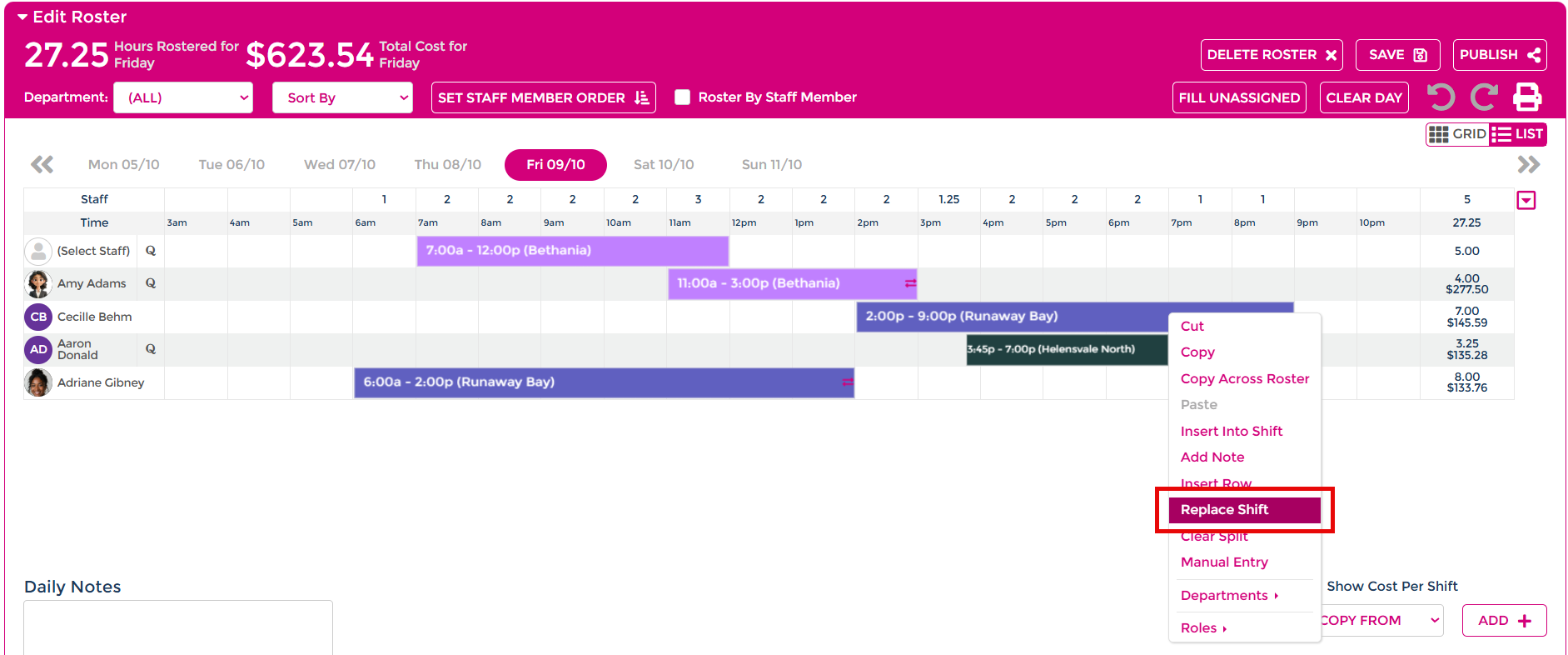Image resolution: width=1568 pixels, height=655 pixels.
Task: Go to previous week double chevron
Action: (42, 164)
